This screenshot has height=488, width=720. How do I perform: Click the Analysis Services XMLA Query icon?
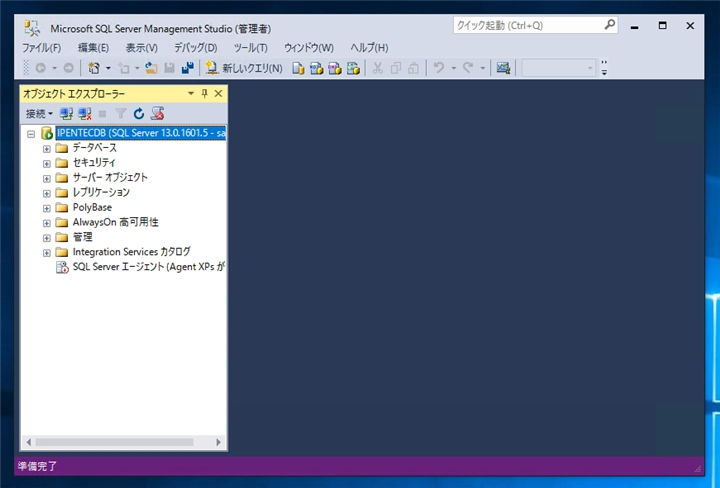[x=353, y=69]
